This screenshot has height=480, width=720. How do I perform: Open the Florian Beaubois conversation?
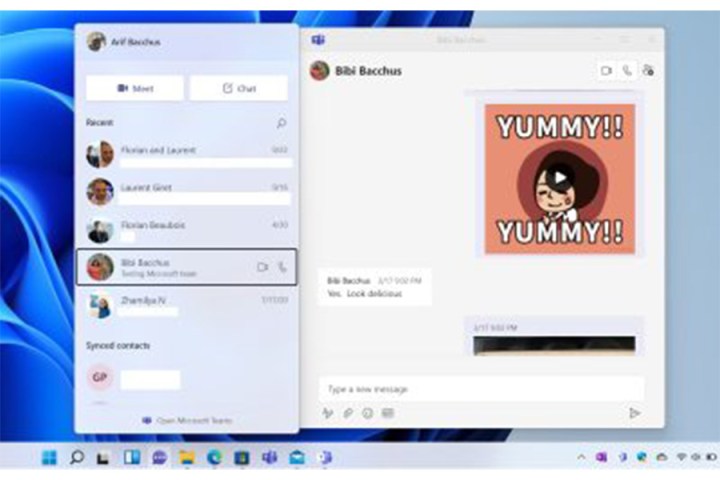pyautogui.click(x=187, y=230)
